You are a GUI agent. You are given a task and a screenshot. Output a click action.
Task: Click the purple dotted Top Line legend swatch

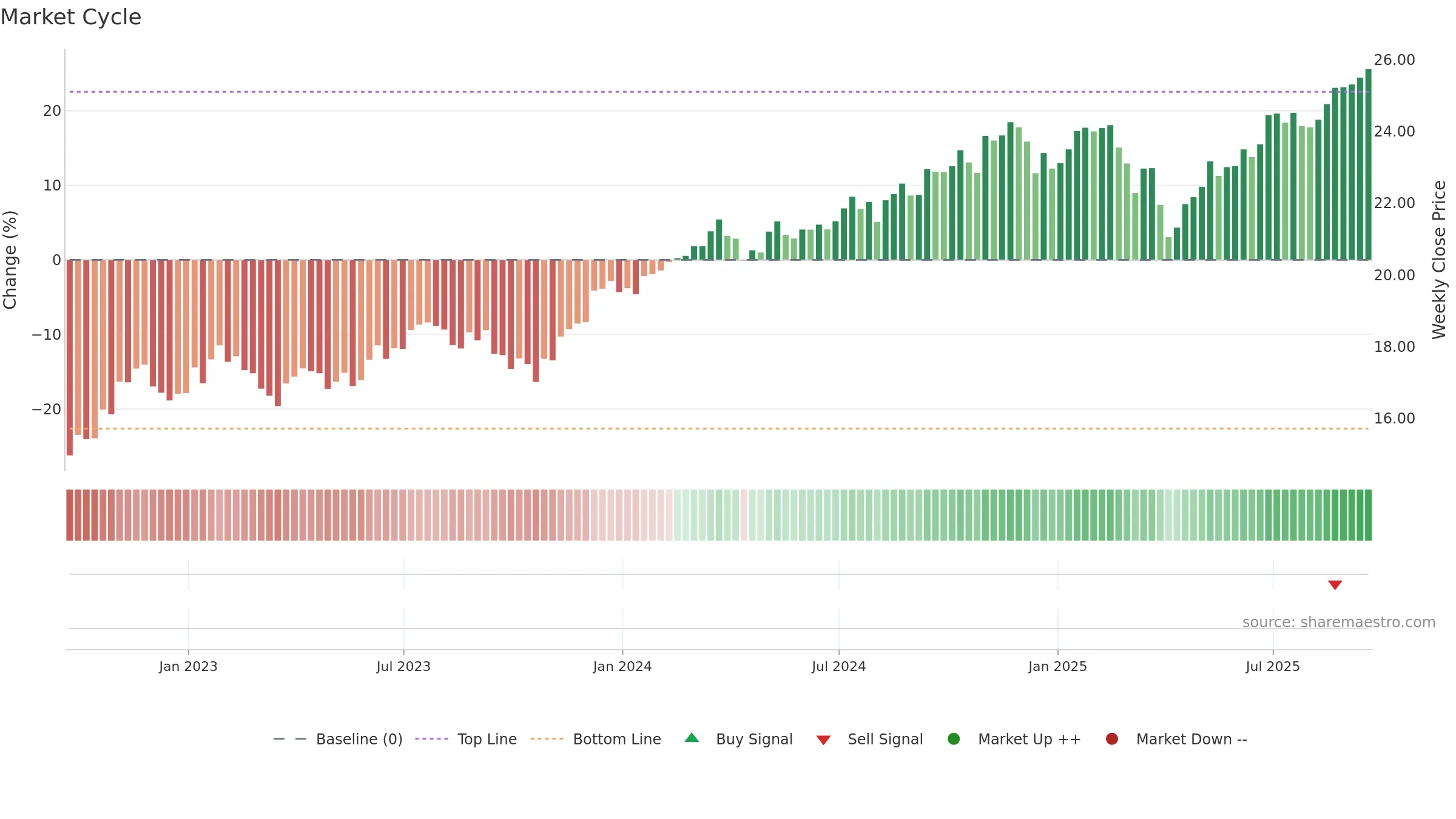coord(431,739)
